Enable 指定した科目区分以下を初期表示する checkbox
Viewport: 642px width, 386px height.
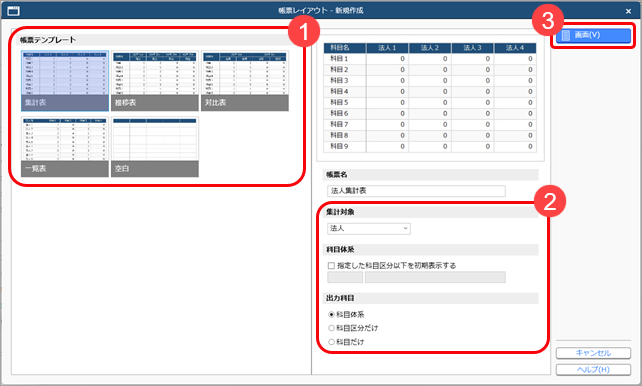331,266
